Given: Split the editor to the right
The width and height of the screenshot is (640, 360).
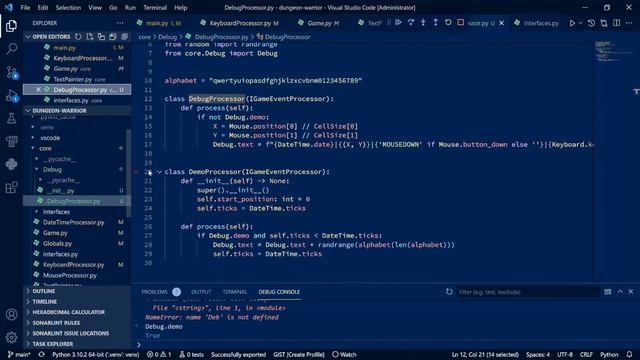Looking at the screenshot, I should tap(616, 23).
